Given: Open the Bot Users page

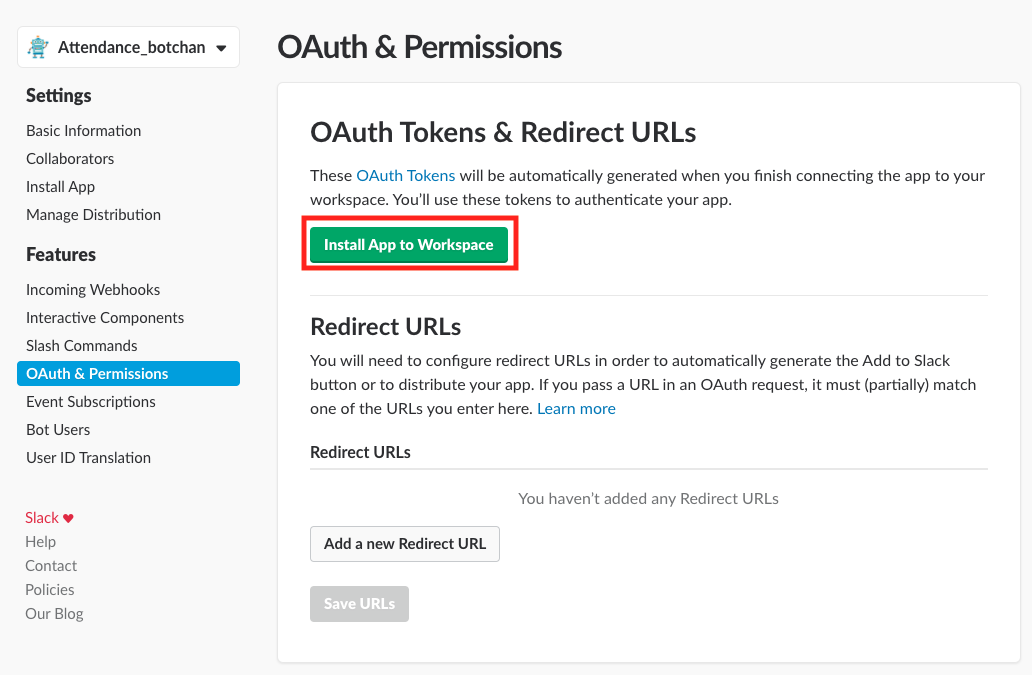Looking at the screenshot, I should click(58, 430).
